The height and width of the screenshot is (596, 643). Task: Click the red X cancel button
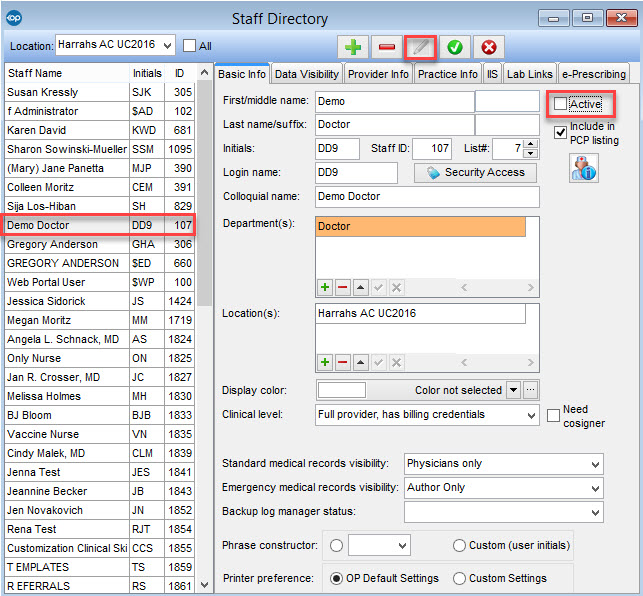pyautogui.click(x=489, y=47)
